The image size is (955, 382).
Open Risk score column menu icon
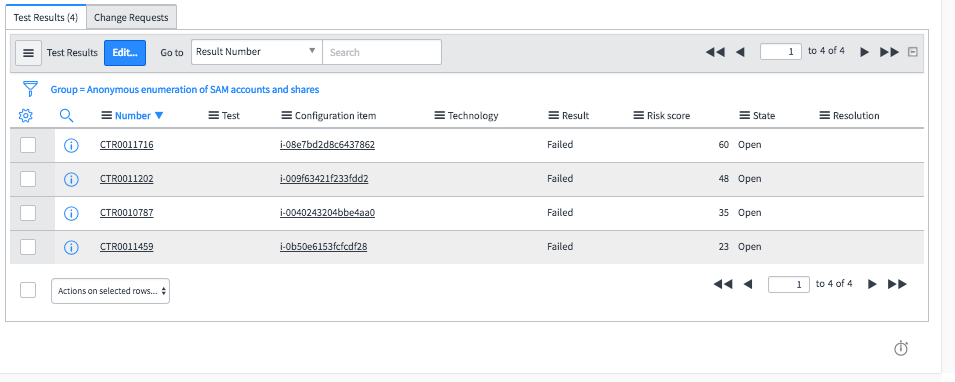(x=639, y=115)
